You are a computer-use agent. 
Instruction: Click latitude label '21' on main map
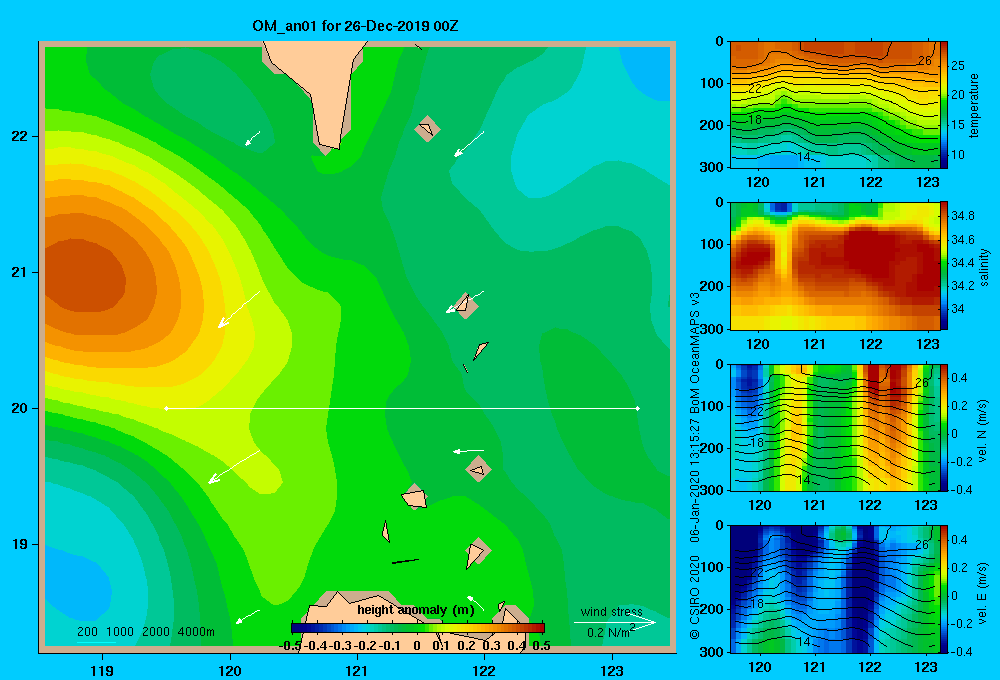pyautogui.click(x=20, y=272)
